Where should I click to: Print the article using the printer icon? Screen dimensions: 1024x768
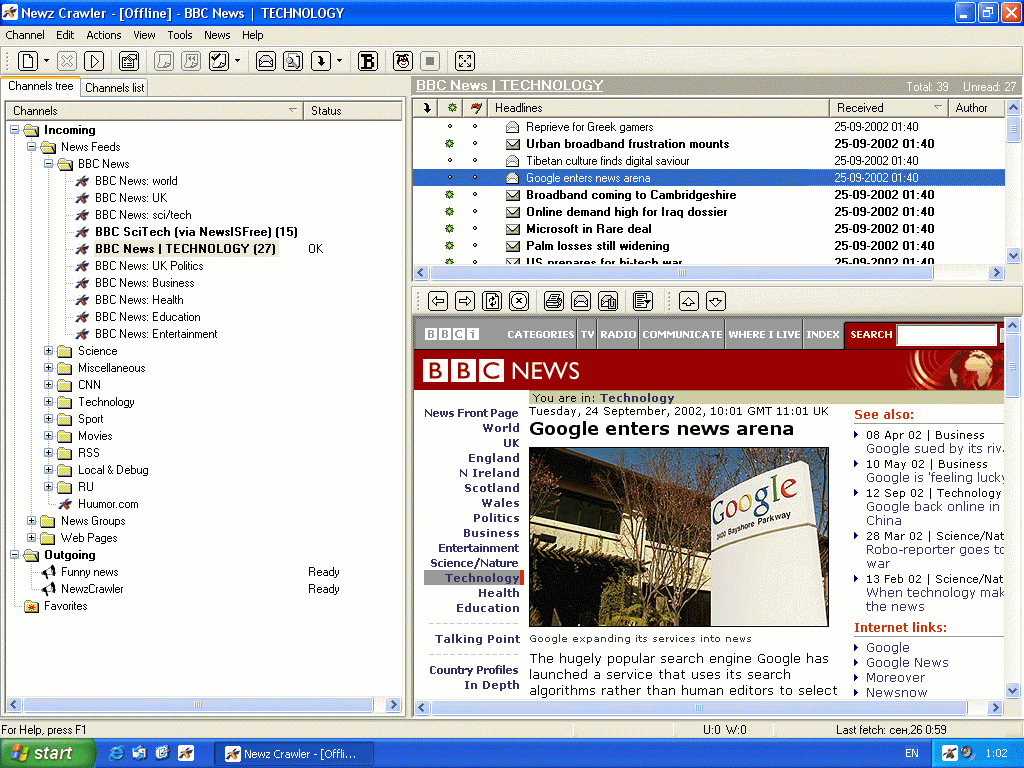[554, 301]
